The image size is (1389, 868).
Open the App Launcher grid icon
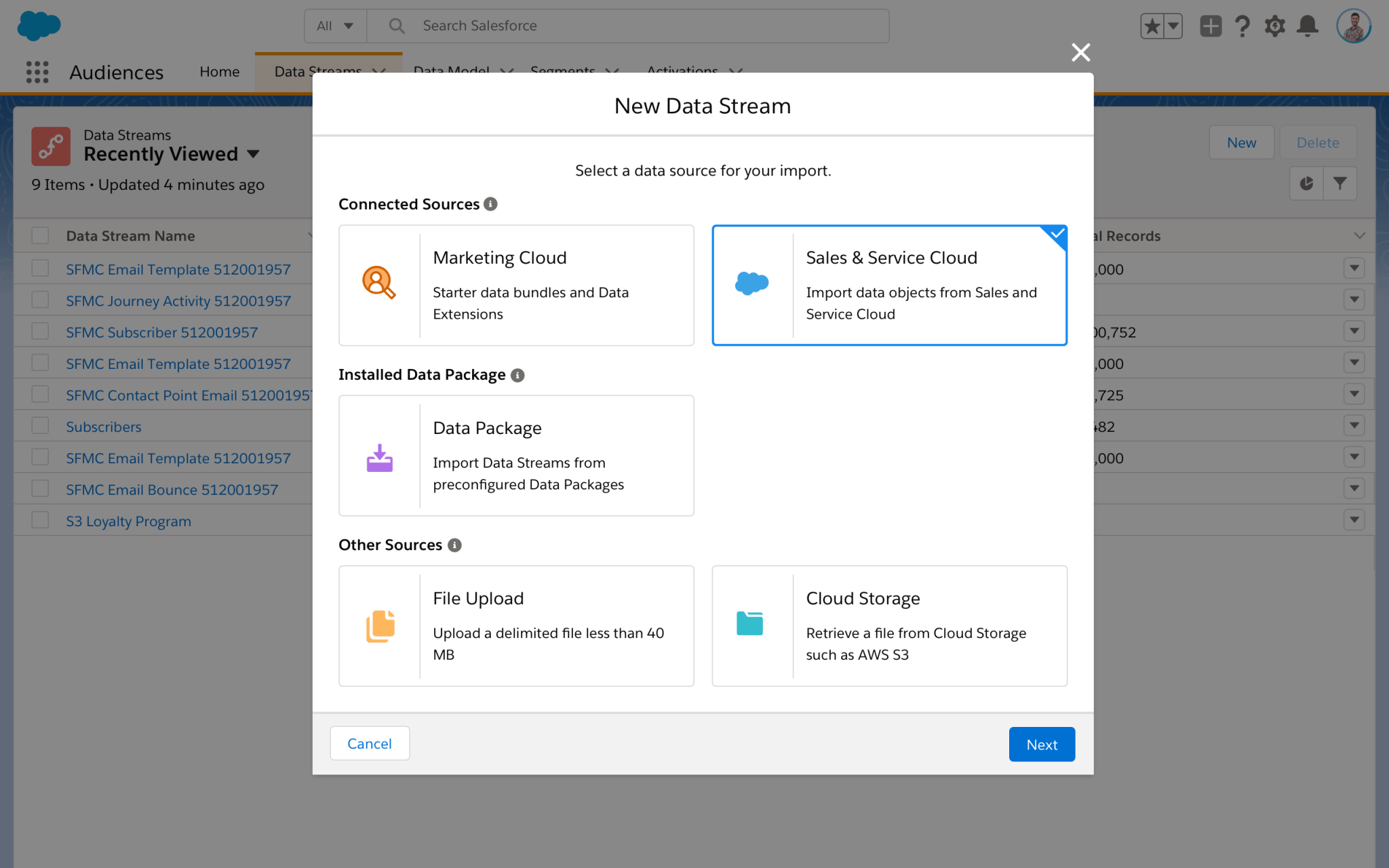point(37,72)
